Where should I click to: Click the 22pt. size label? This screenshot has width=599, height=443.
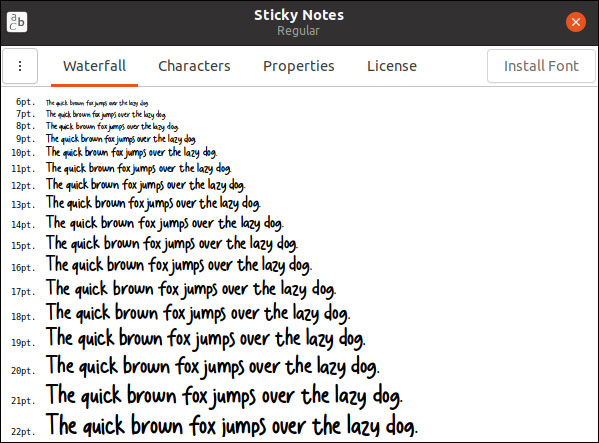(x=23, y=432)
